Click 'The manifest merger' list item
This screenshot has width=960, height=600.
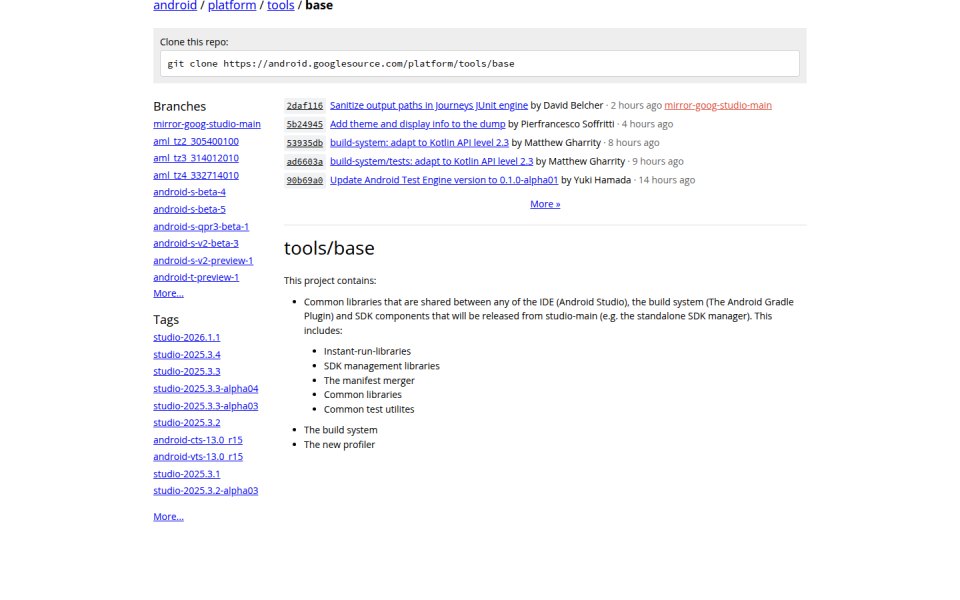(x=369, y=380)
